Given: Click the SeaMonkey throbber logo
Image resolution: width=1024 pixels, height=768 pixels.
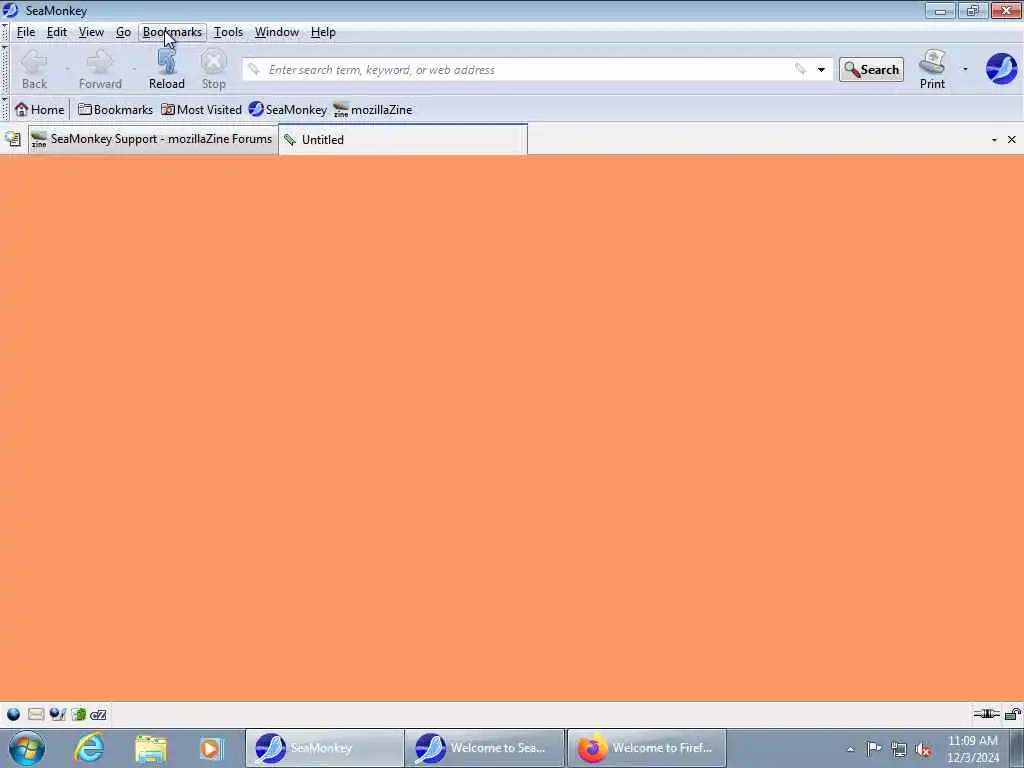Looking at the screenshot, I should (1001, 69).
